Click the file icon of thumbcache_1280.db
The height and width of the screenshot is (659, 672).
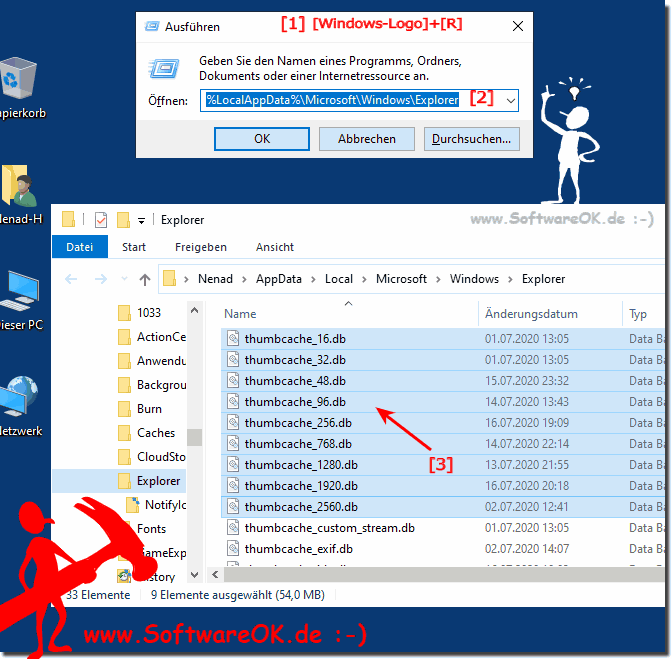233,464
